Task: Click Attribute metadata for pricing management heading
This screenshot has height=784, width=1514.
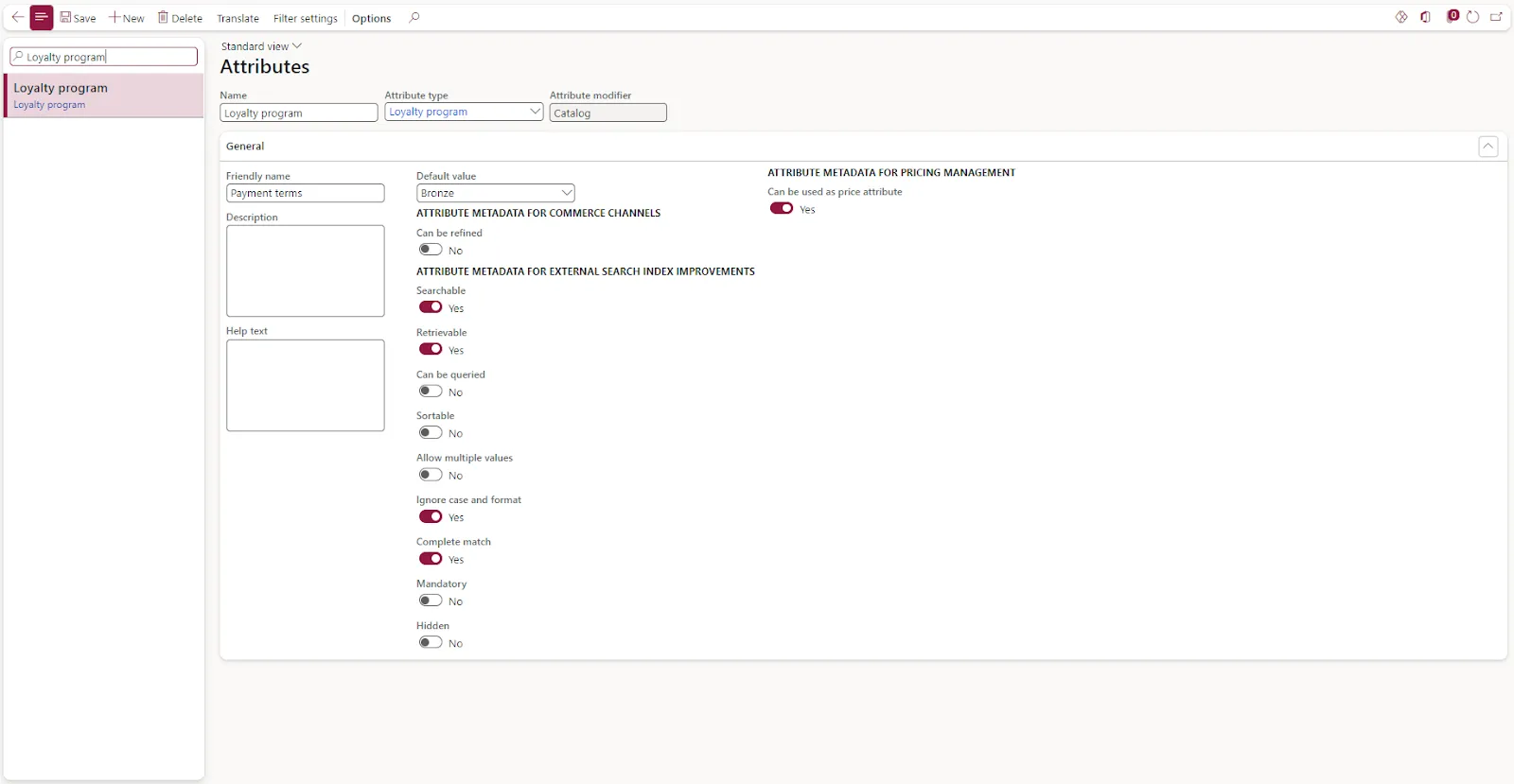Action: [891, 173]
